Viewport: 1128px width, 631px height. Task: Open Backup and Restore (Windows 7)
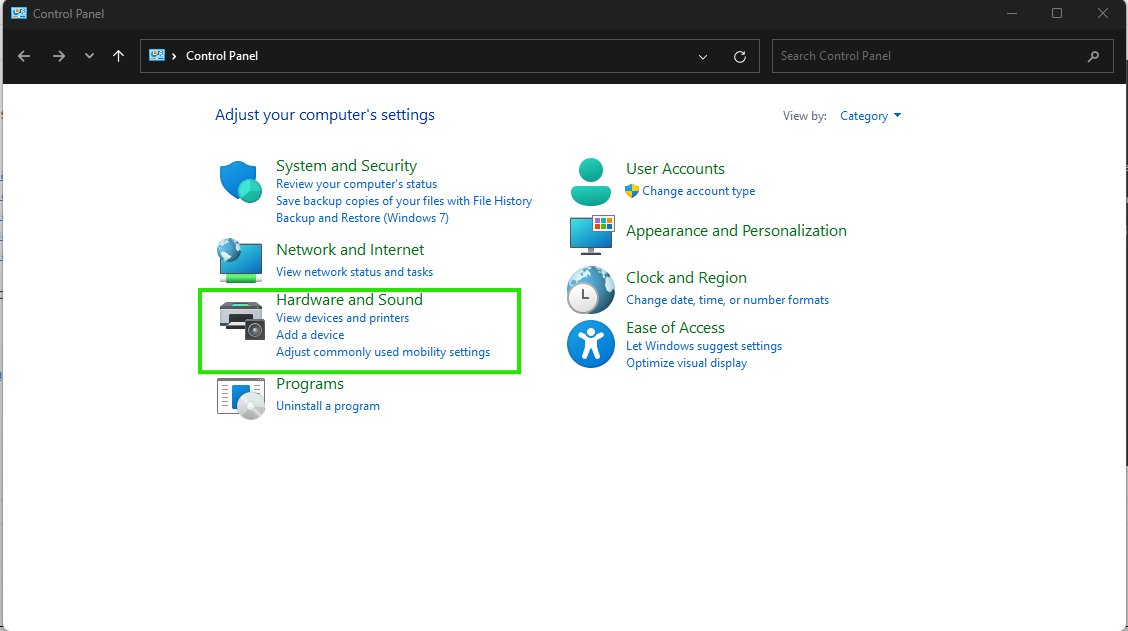coord(362,218)
